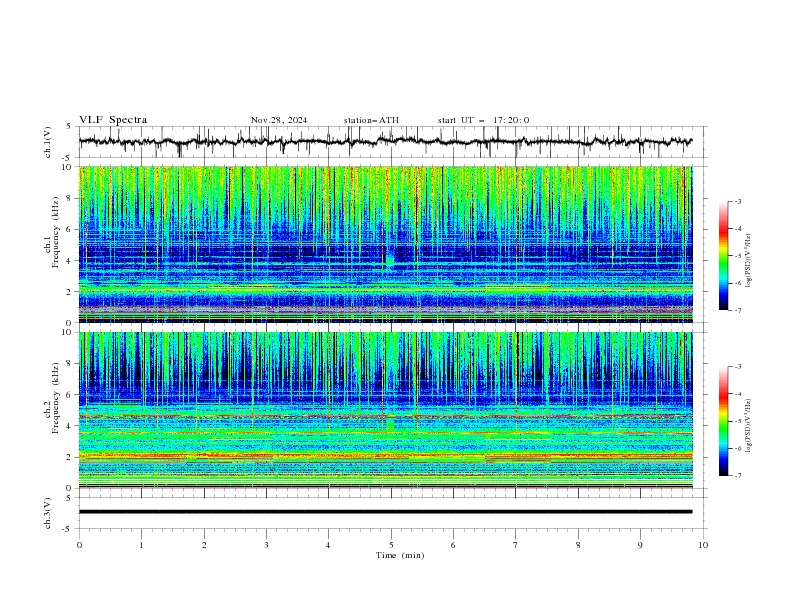Select the "start UT = 17:20:0" text
This screenshot has width=792, height=612.
point(483,120)
